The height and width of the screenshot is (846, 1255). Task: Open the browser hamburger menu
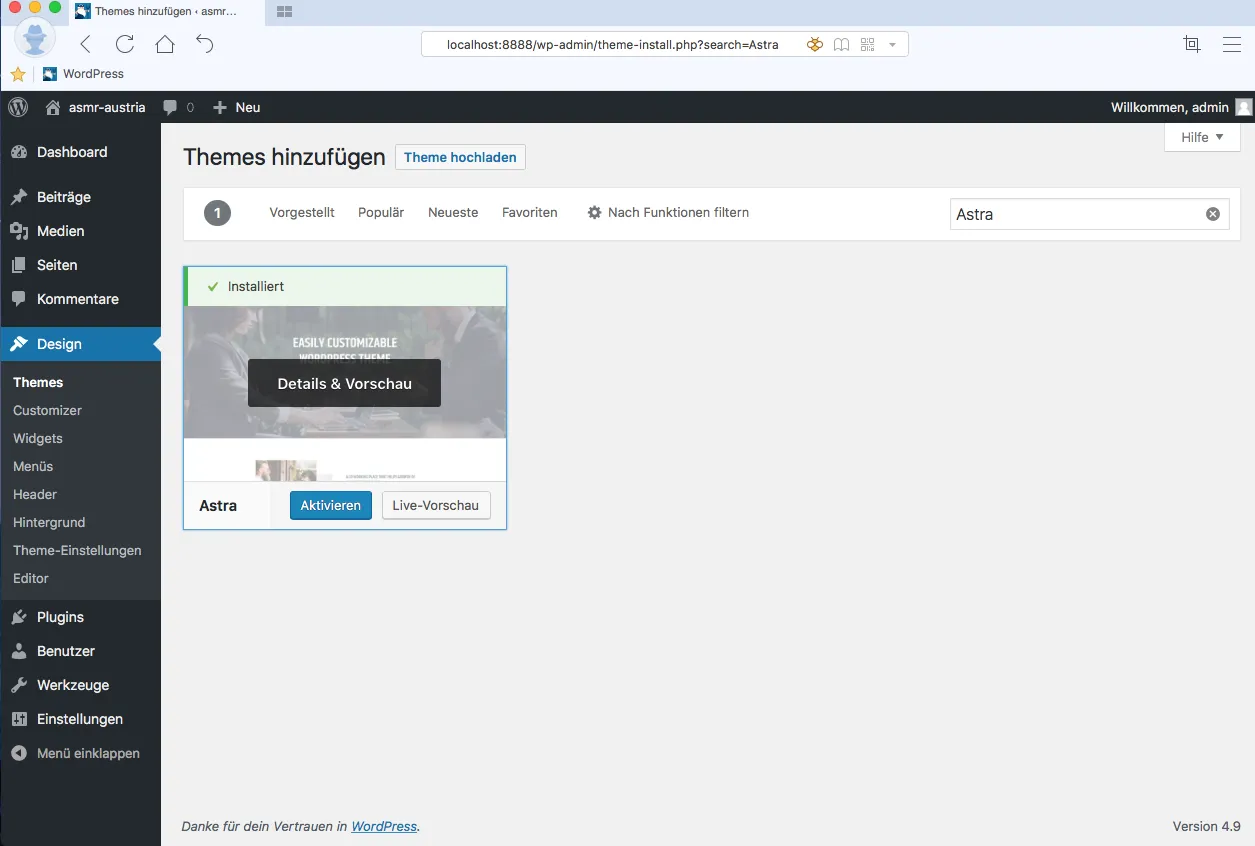tap(1232, 44)
